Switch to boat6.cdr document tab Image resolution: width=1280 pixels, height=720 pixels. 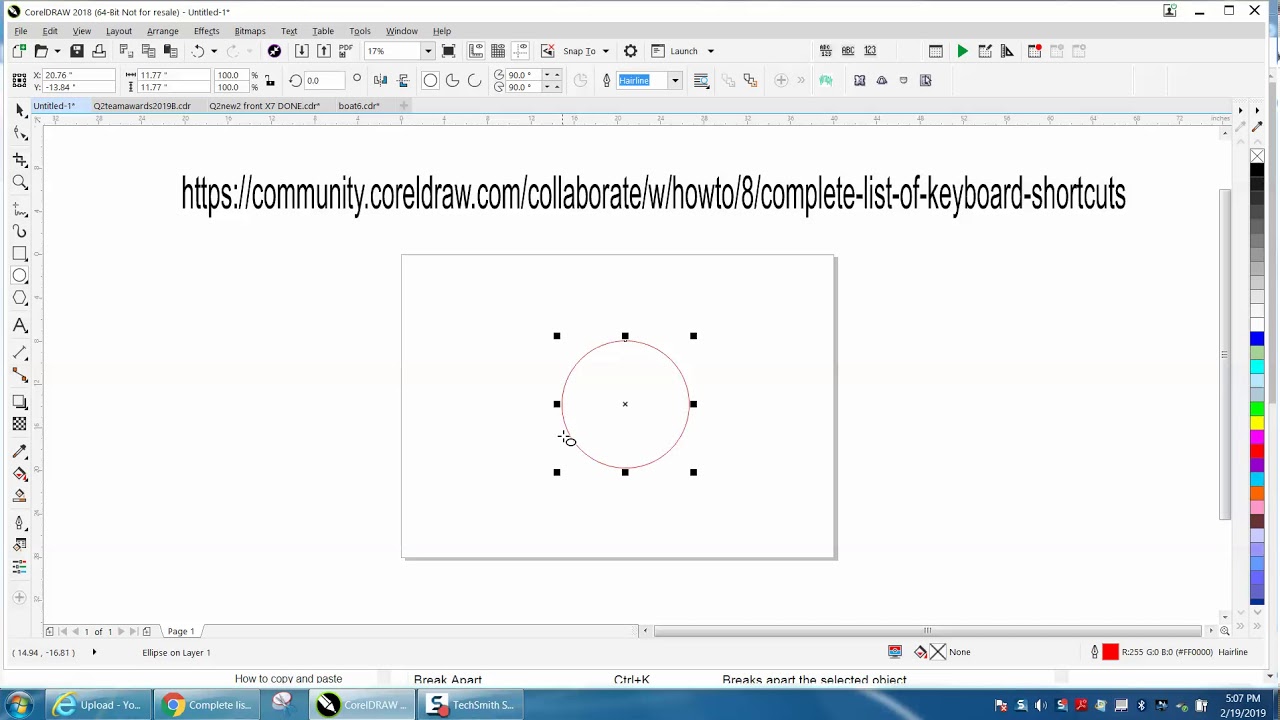[x=359, y=106]
